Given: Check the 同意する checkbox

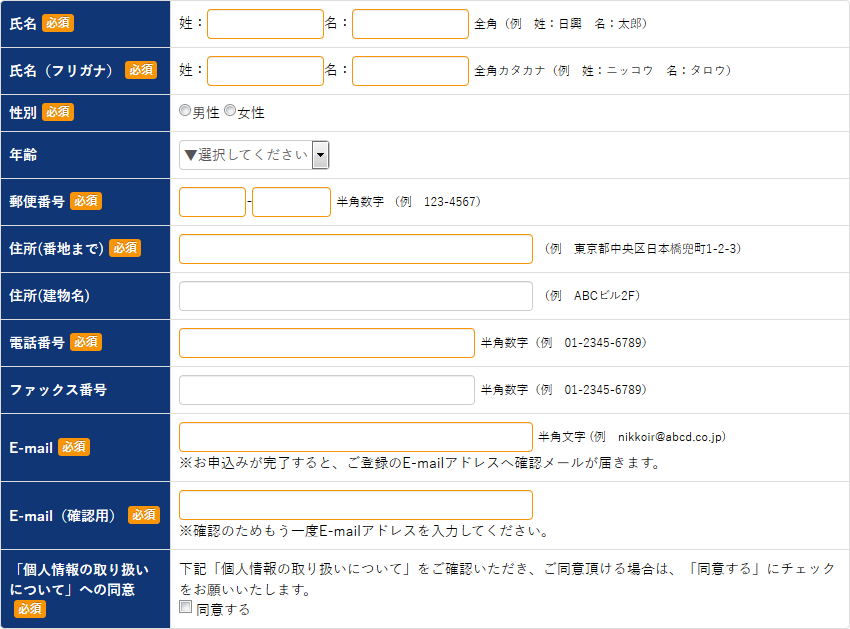Looking at the screenshot, I should (185, 607).
